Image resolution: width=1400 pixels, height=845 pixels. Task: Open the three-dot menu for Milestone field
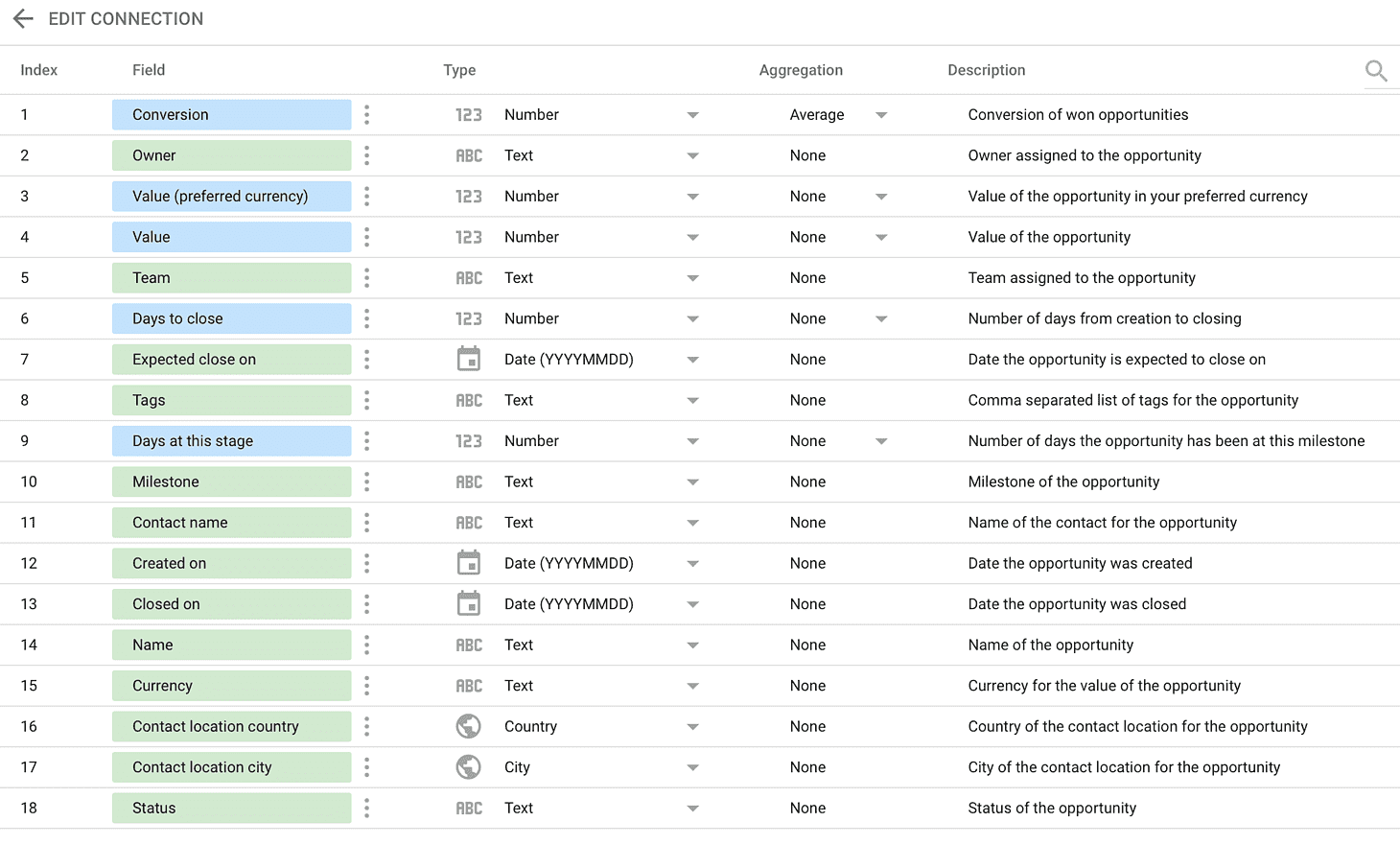[367, 481]
